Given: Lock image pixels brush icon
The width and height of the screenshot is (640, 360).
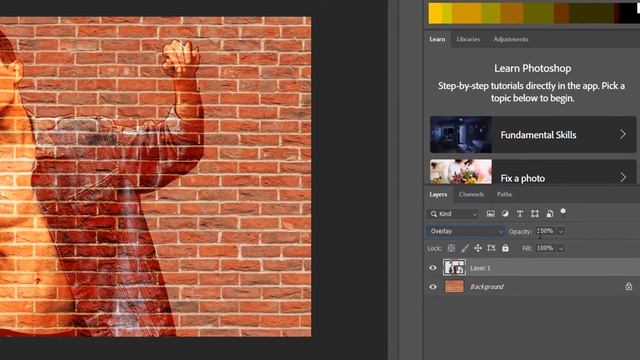Looking at the screenshot, I should pos(464,248).
